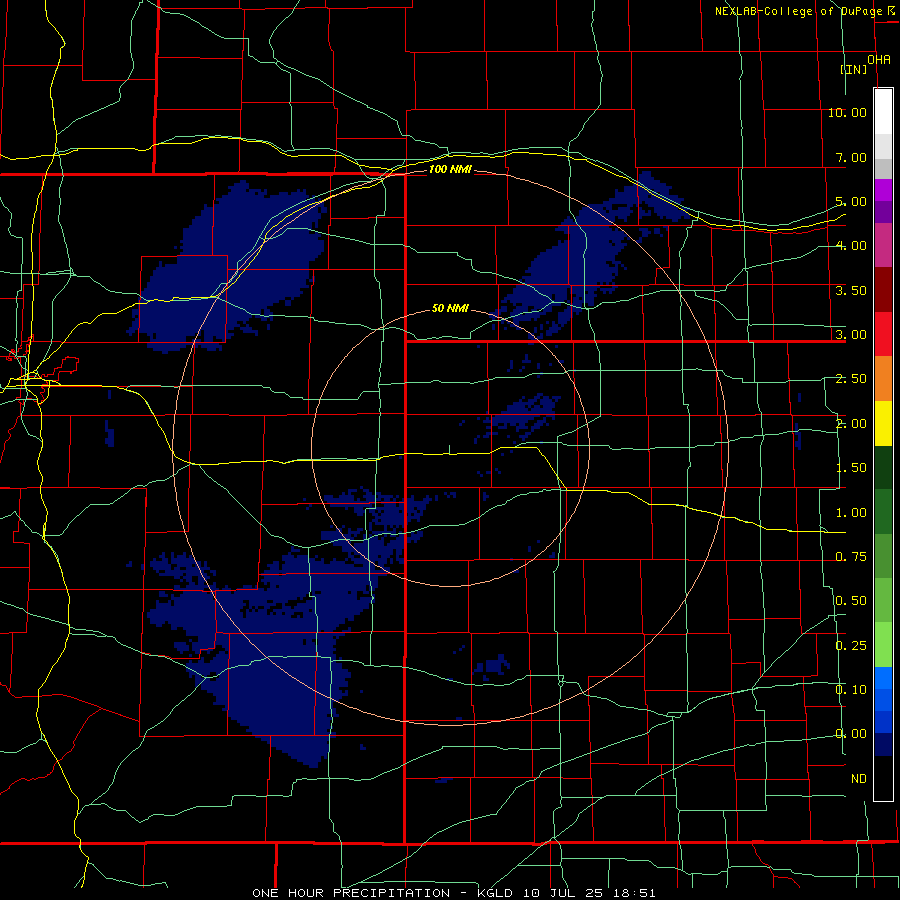Viewport: 900px width, 900px height.
Task: Click the ND legend label
Action: pyautogui.click(x=859, y=779)
